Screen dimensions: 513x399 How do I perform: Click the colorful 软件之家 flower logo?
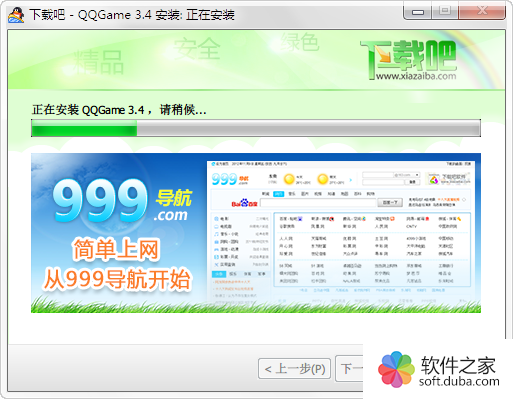396,369
